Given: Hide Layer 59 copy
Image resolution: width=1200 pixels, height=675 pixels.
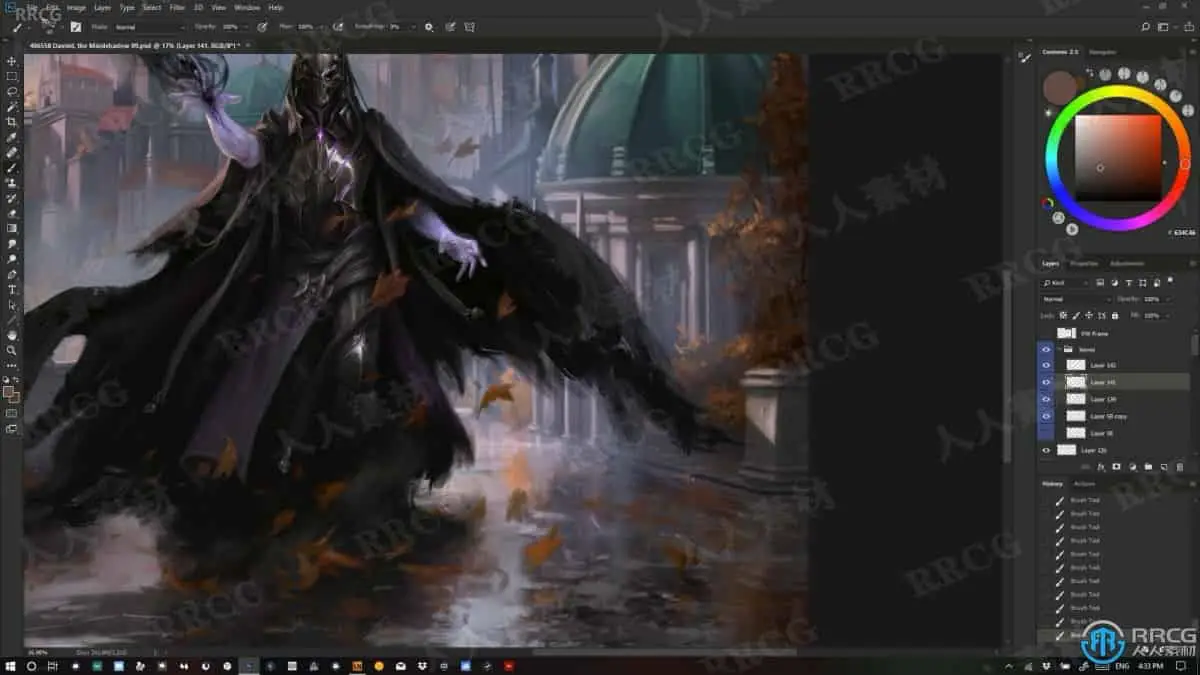Looking at the screenshot, I should pos(1047,416).
